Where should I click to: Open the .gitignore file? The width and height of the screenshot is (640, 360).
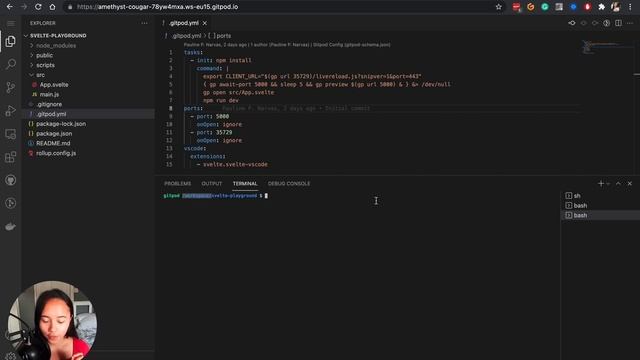(x=89, y=104)
